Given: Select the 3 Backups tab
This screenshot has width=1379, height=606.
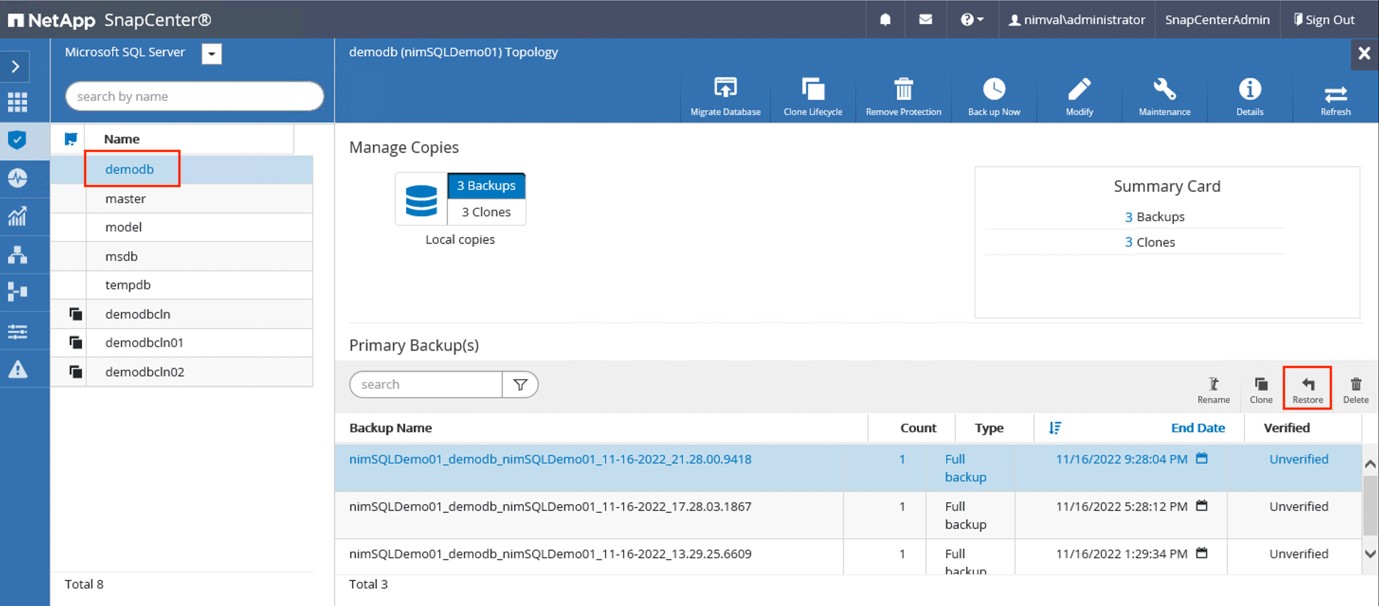Looking at the screenshot, I should pyautogui.click(x=486, y=186).
